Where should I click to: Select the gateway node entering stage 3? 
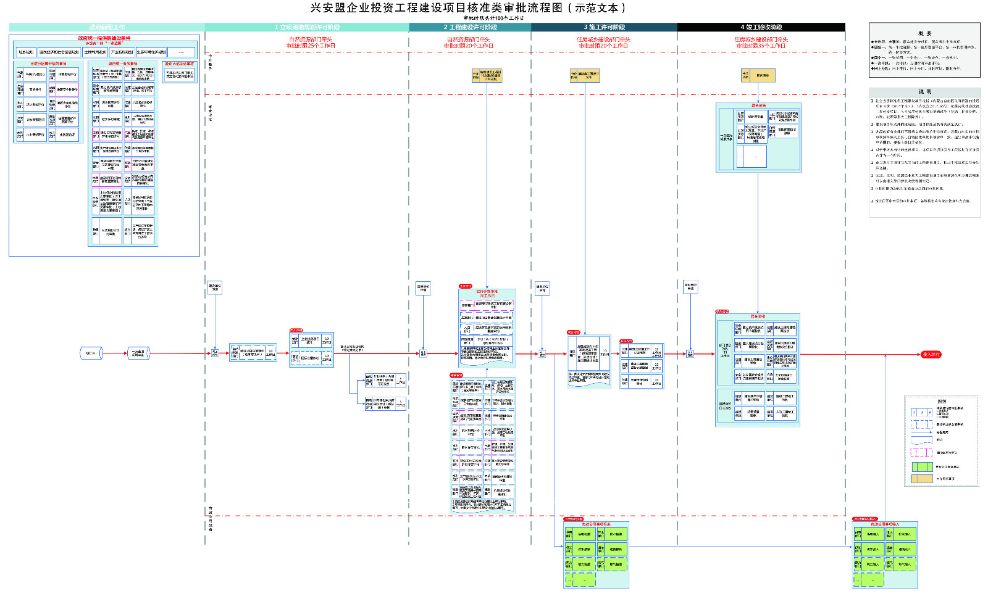pyautogui.click(x=542, y=353)
